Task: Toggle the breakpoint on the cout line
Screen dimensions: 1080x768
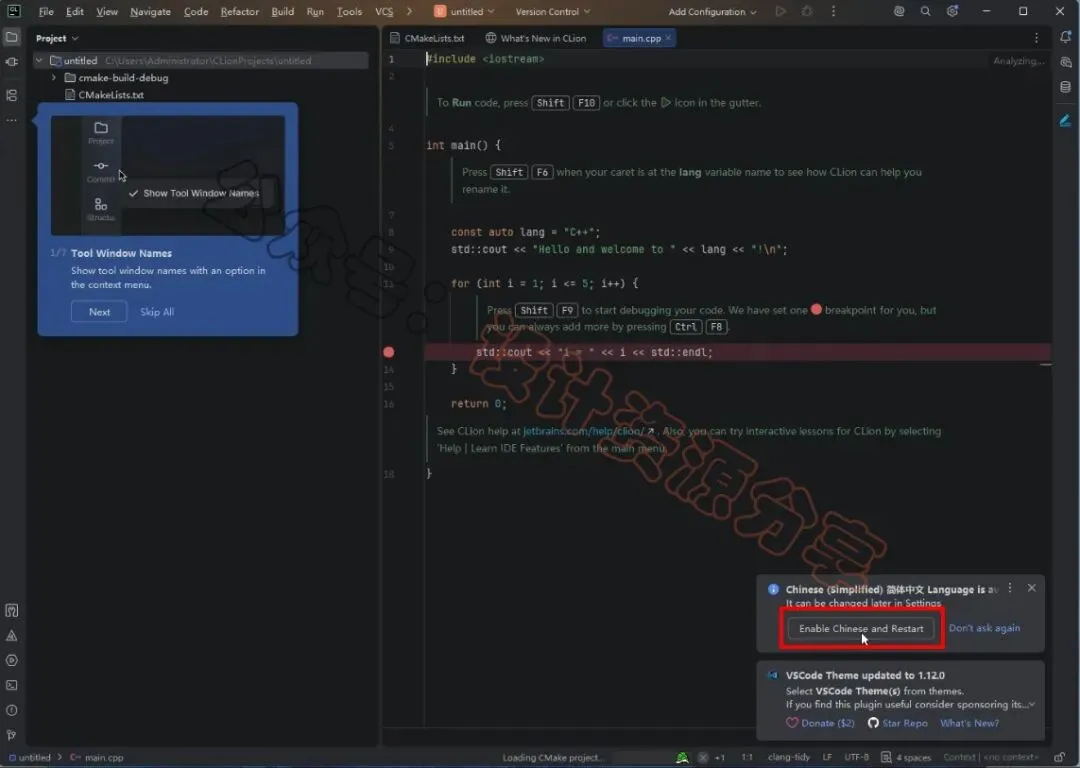Action: click(x=388, y=352)
